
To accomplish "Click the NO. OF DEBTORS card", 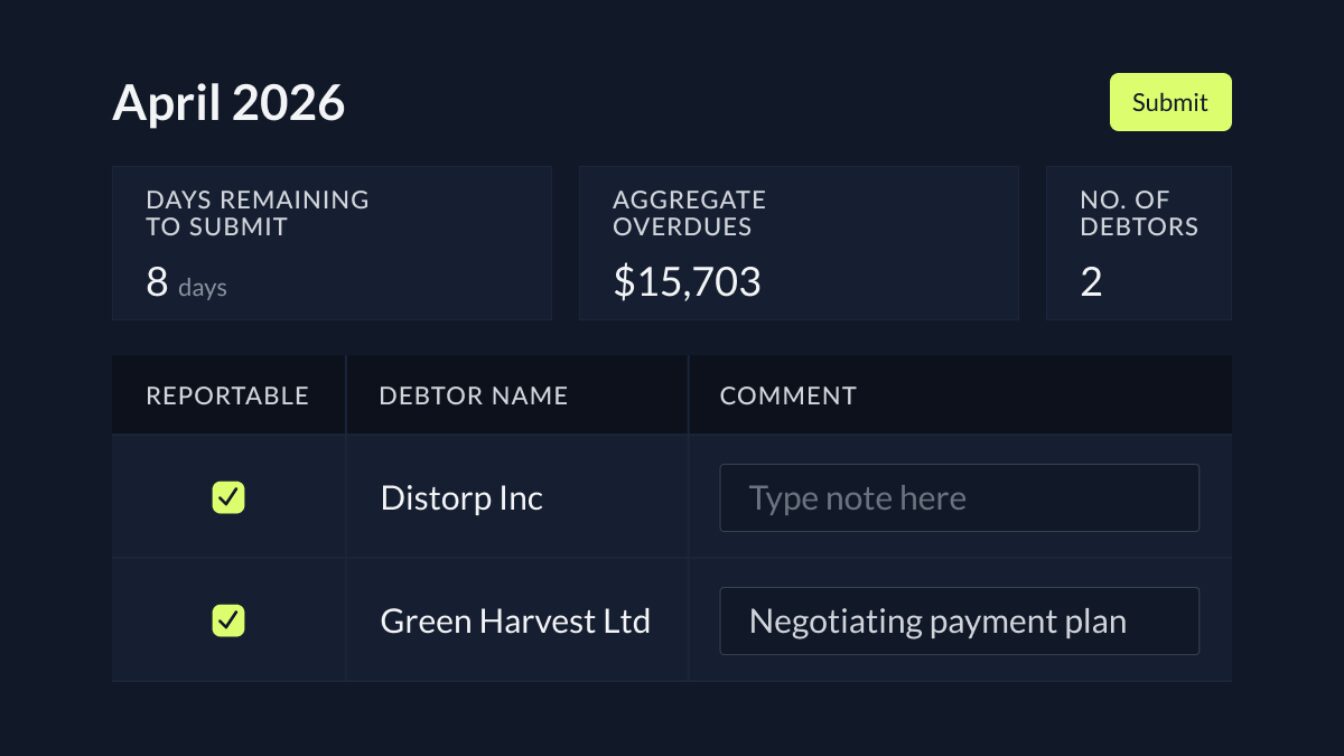I will click(x=1138, y=243).
